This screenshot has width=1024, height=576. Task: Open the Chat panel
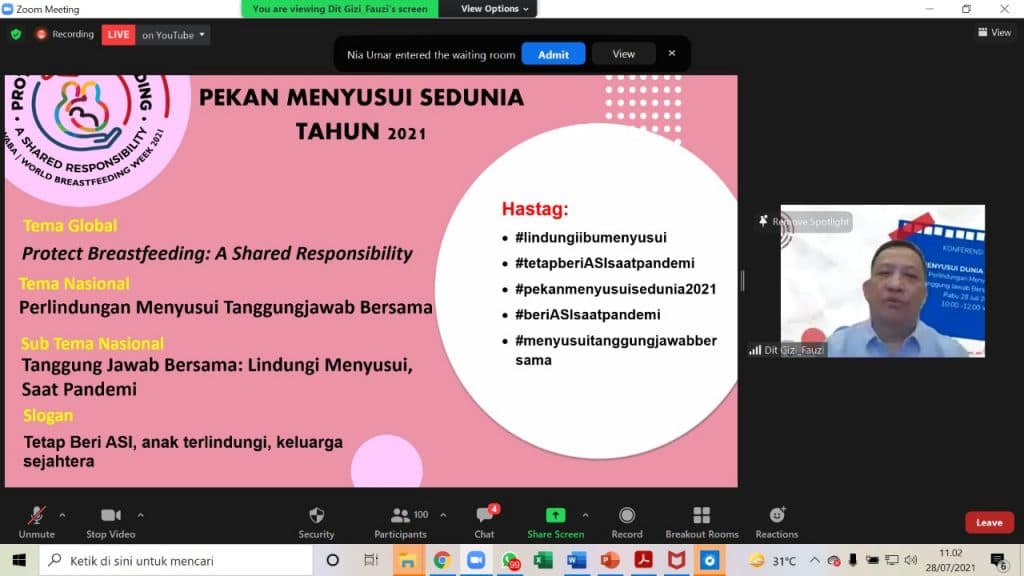coord(484,522)
